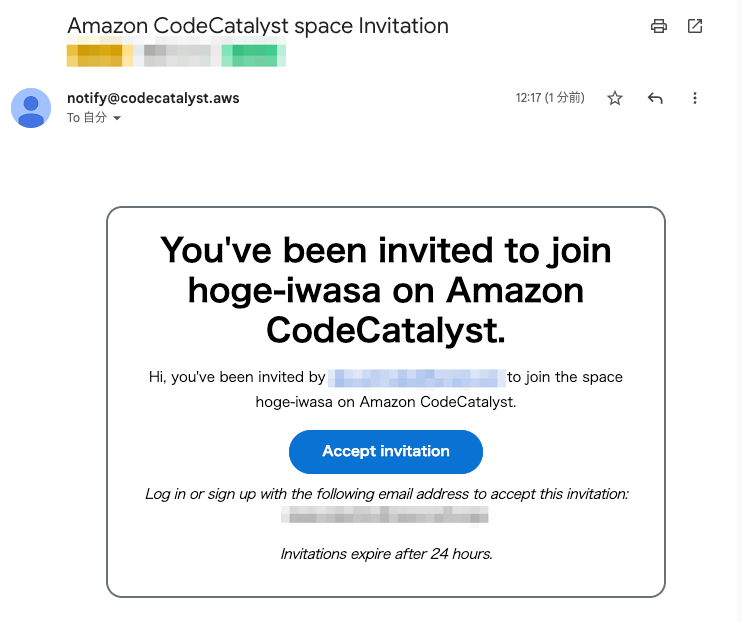The image size is (742, 622).
Task: Click the yellow label tag under subject
Action: click(99, 55)
